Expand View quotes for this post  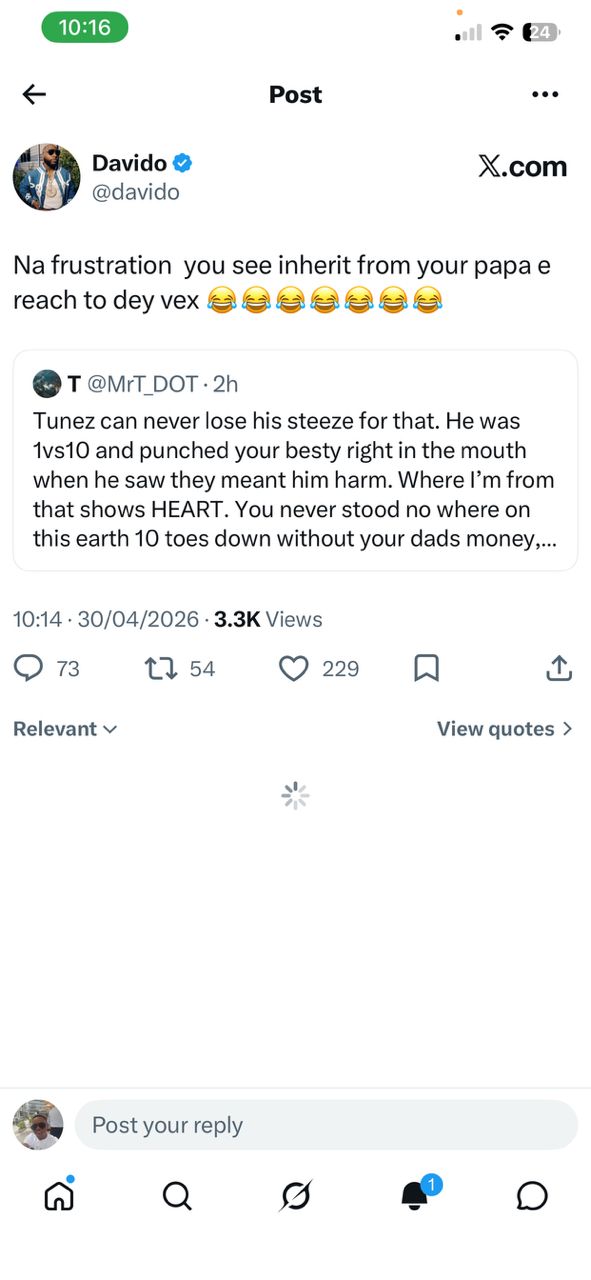tap(505, 728)
